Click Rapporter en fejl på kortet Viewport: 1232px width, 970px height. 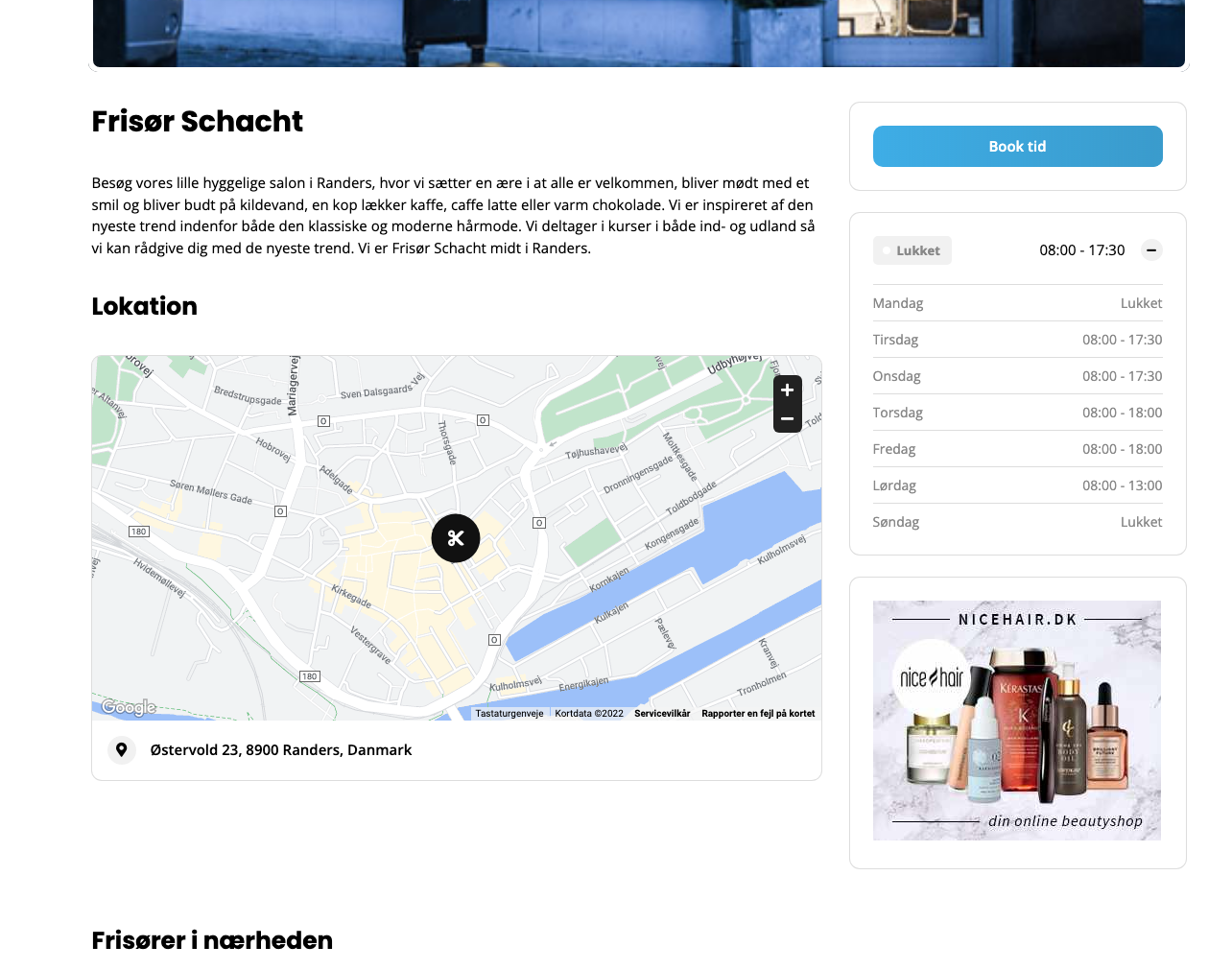coord(758,714)
